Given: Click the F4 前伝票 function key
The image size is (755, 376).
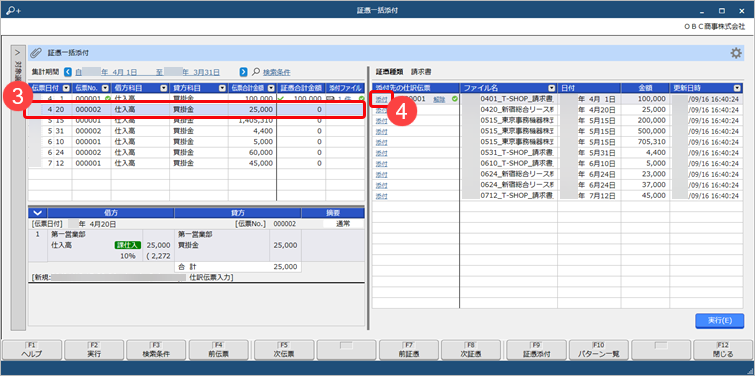Looking at the screenshot, I should pos(219,350).
